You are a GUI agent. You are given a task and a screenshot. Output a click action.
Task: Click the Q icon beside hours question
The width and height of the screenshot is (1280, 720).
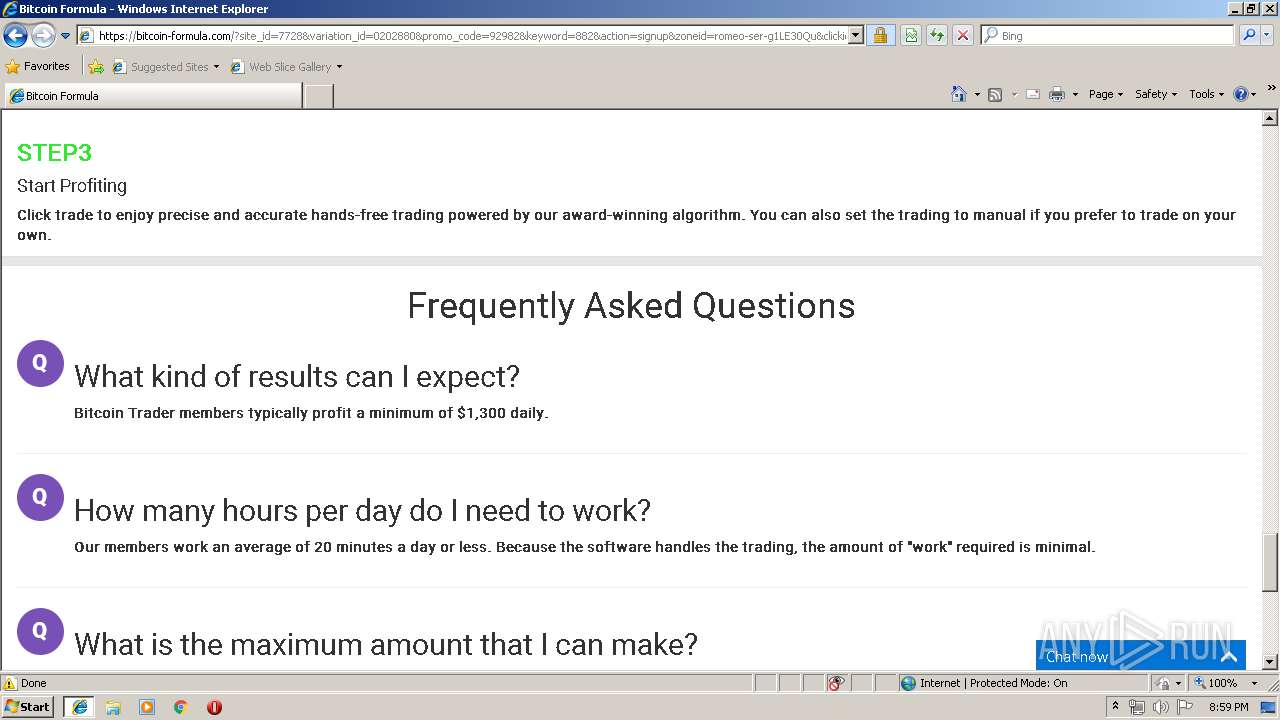pyautogui.click(x=40, y=497)
